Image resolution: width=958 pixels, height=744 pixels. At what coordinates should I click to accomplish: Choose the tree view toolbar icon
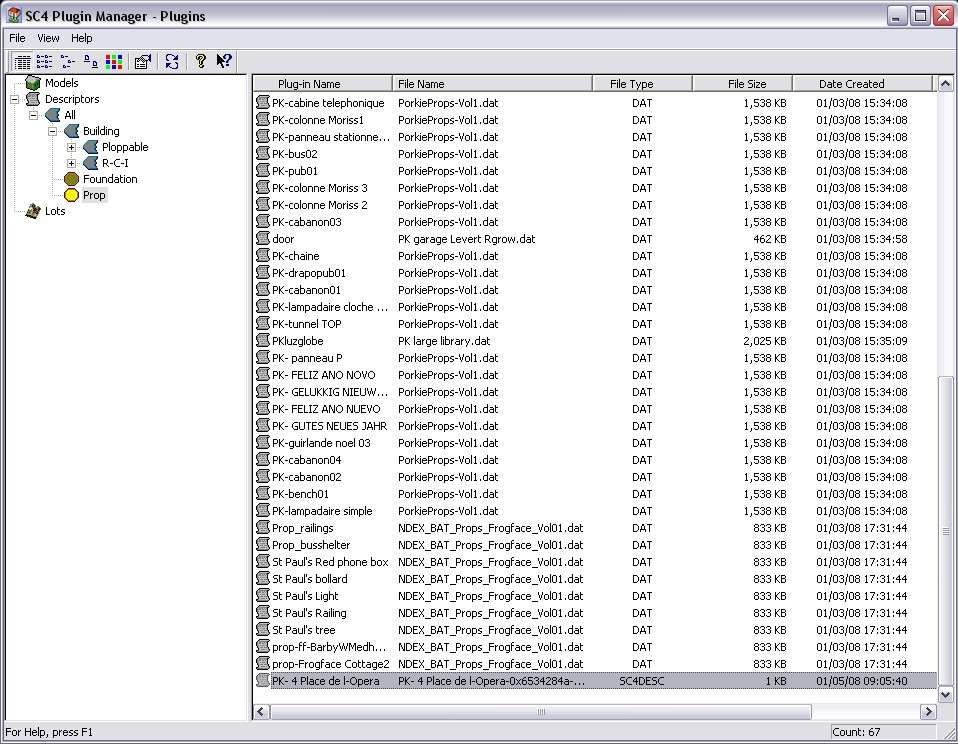click(x=68, y=62)
